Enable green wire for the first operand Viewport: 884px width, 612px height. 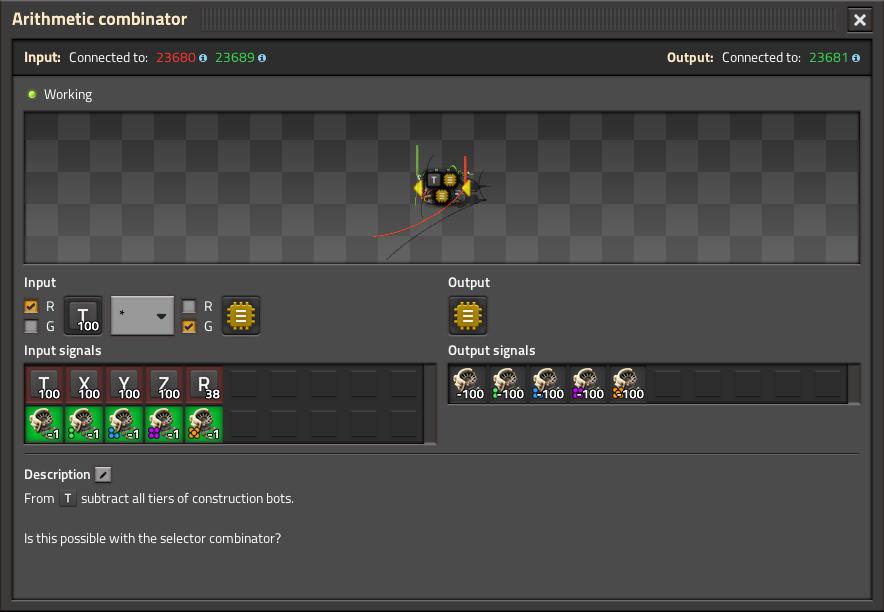tap(31, 326)
